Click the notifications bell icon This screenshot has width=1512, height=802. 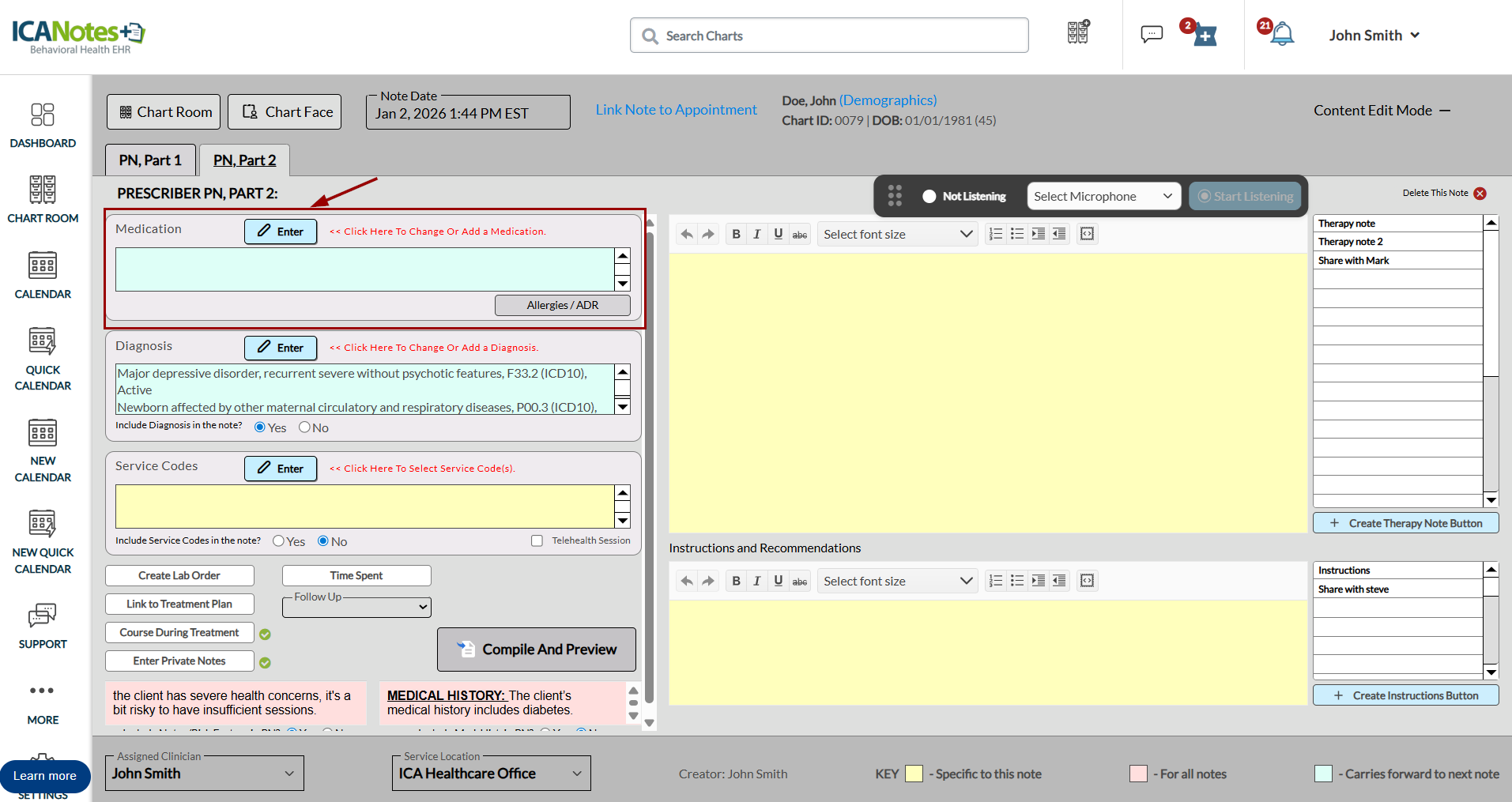(1281, 35)
